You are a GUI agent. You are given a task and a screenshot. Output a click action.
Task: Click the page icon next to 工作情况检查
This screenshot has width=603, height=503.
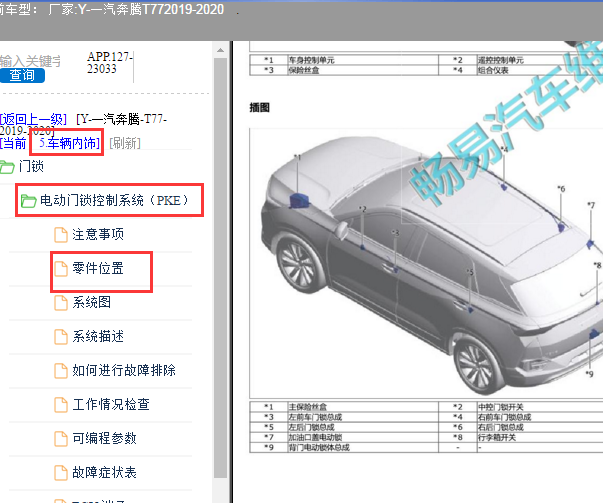coord(61,405)
